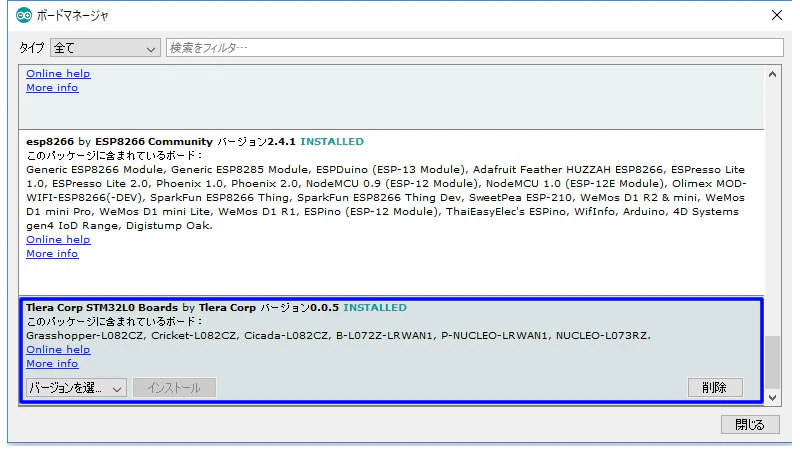Viewport: 800px width, 450px height.
Task: Open the タイプ type dropdown showing 全て
Action: pyautogui.click(x=105, y=48)
